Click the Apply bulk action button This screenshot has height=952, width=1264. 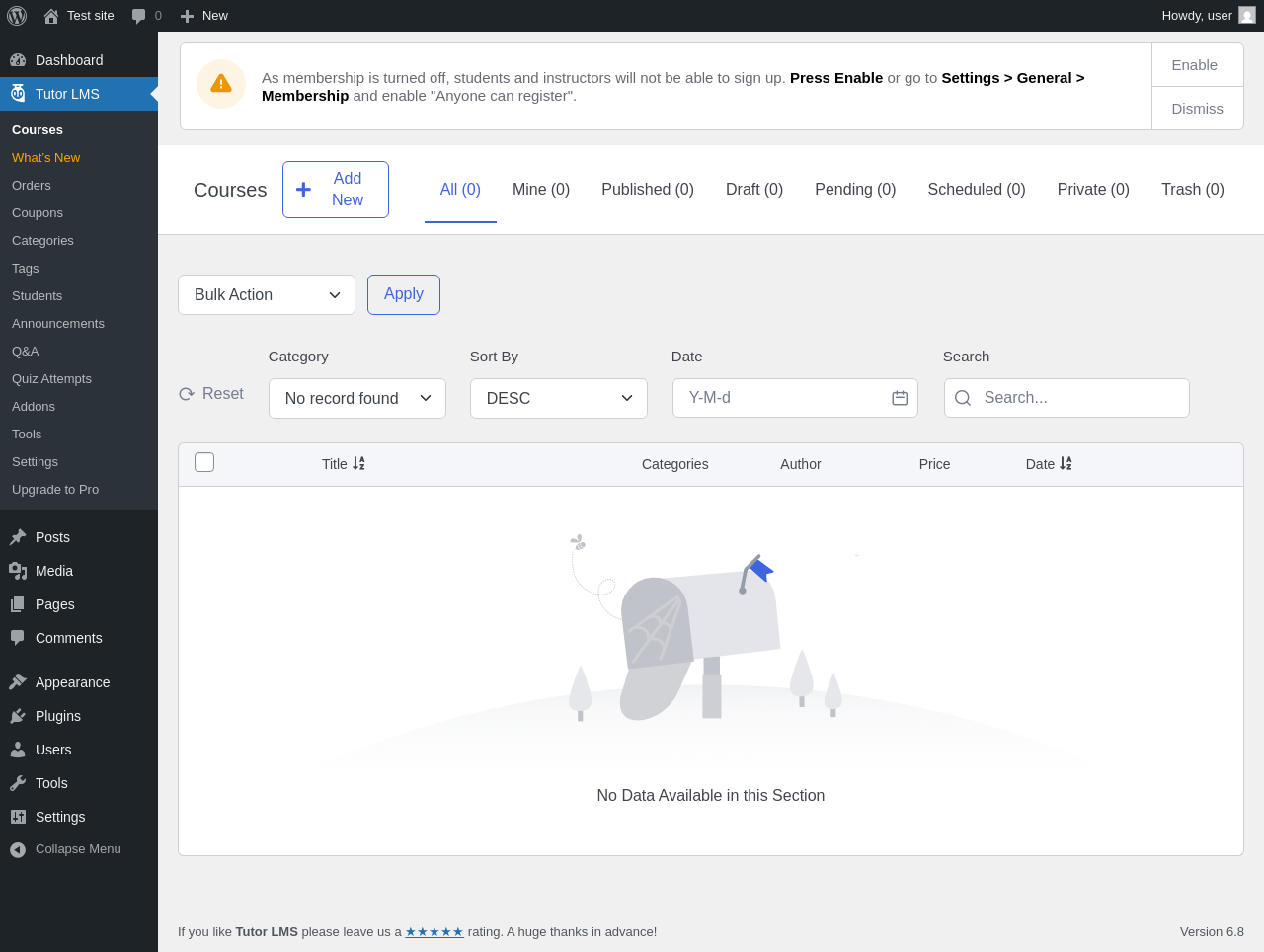pyautogui.click(x=404, y=294)
